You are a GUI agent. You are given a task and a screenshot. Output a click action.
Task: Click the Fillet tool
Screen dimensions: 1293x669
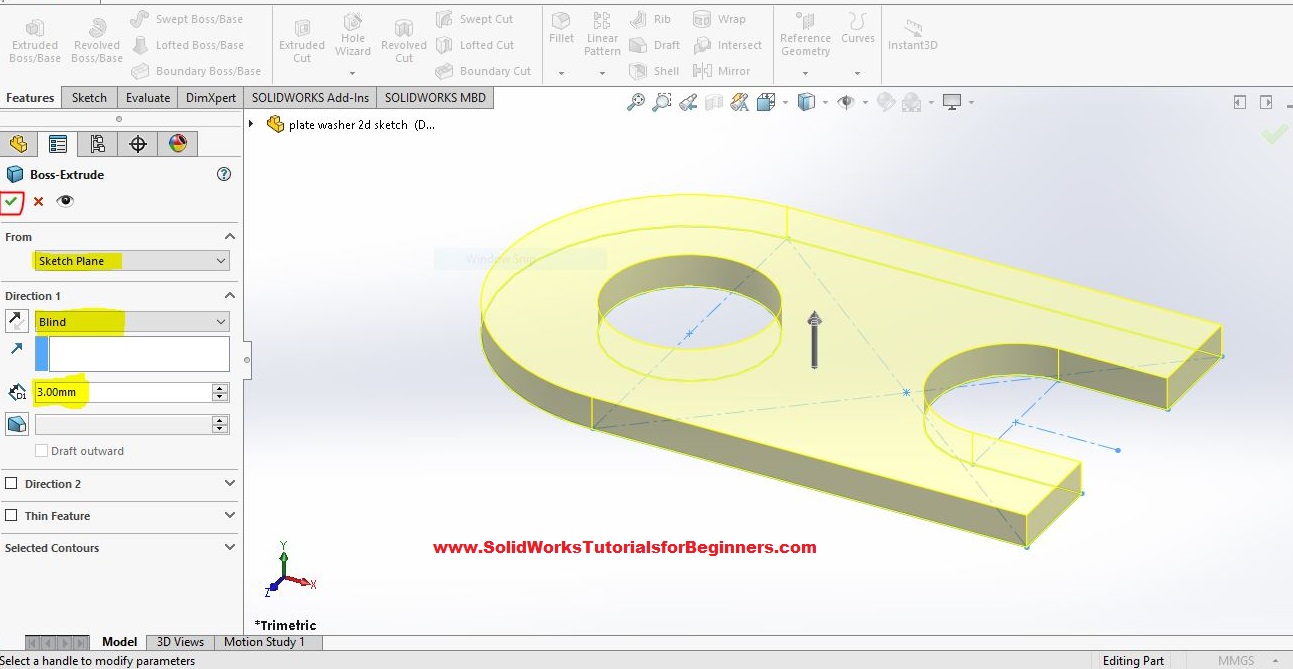point(562,29)
